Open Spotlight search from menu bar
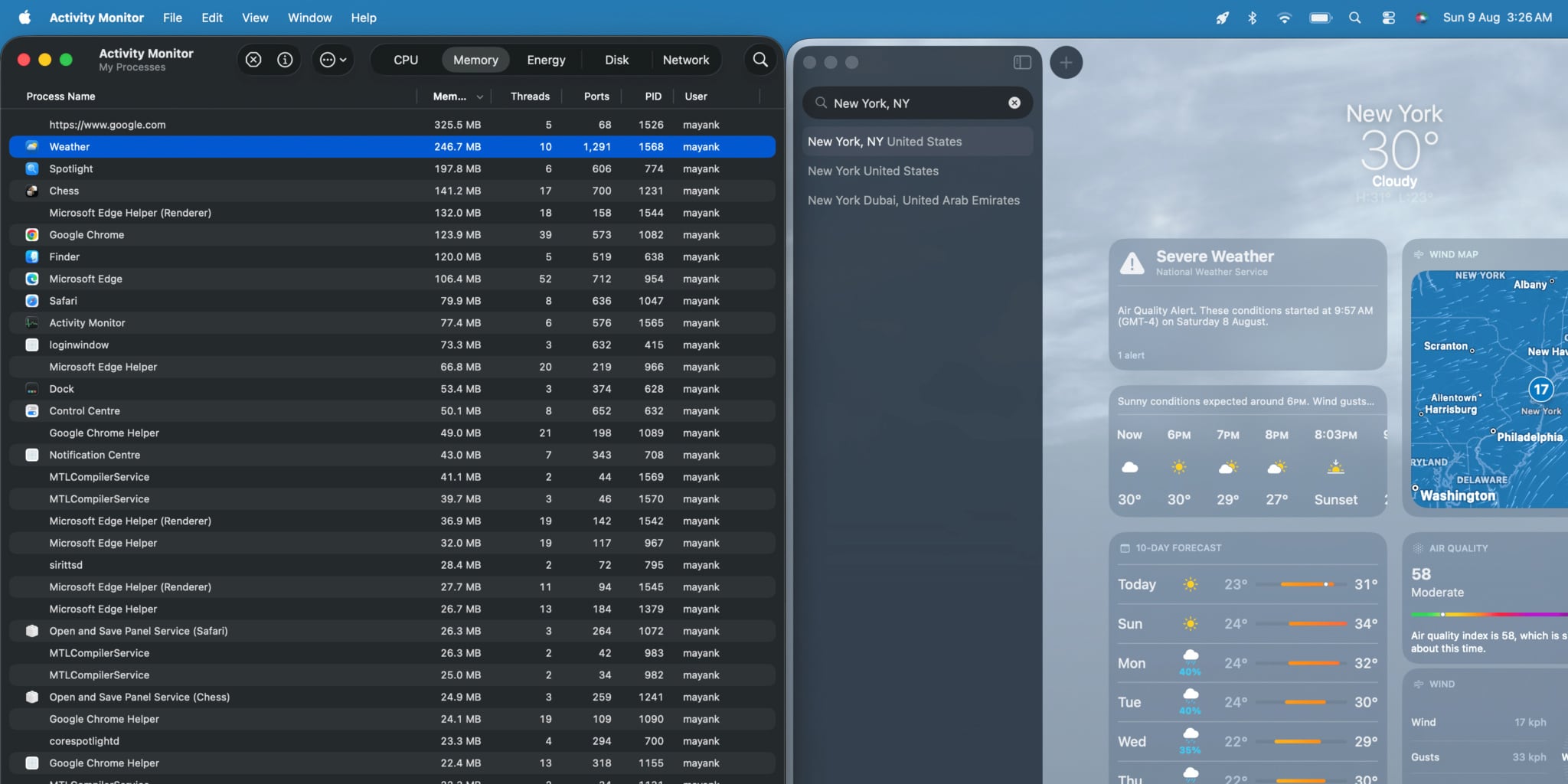 (x=1355, y=18)
